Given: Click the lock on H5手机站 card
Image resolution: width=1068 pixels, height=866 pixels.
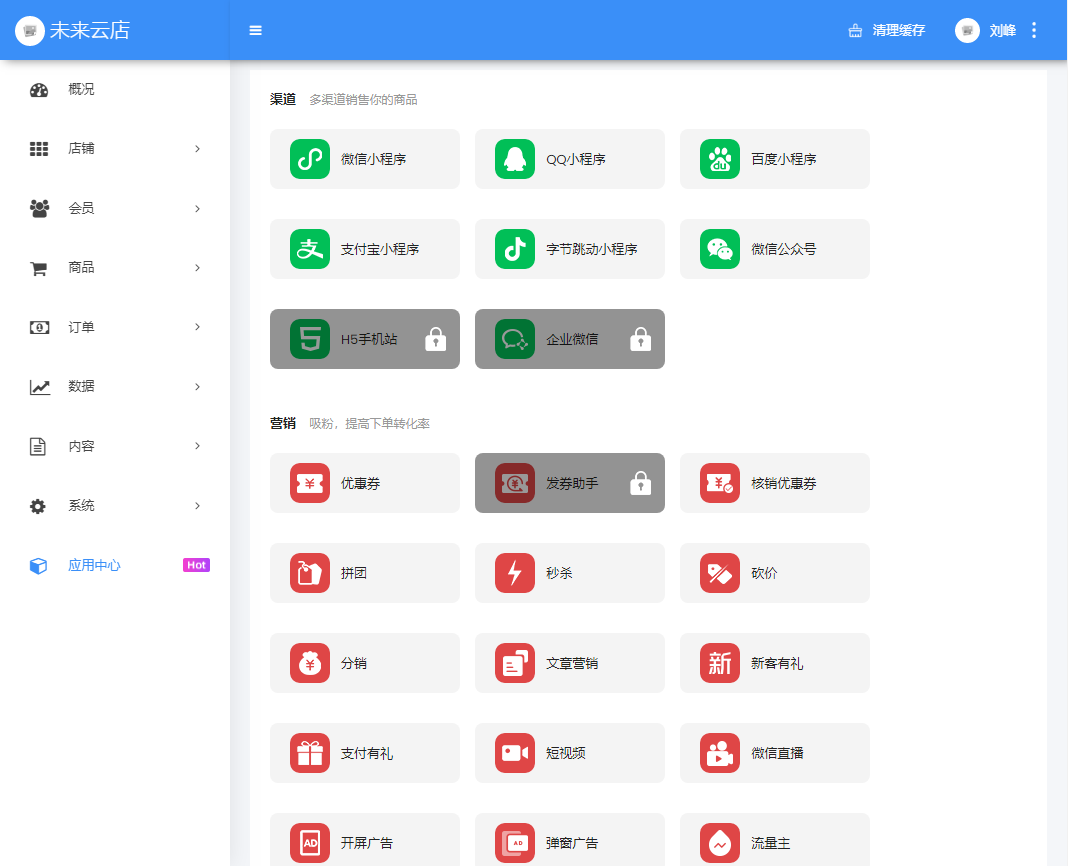Looking at the screenshot, I should (435, 340).
